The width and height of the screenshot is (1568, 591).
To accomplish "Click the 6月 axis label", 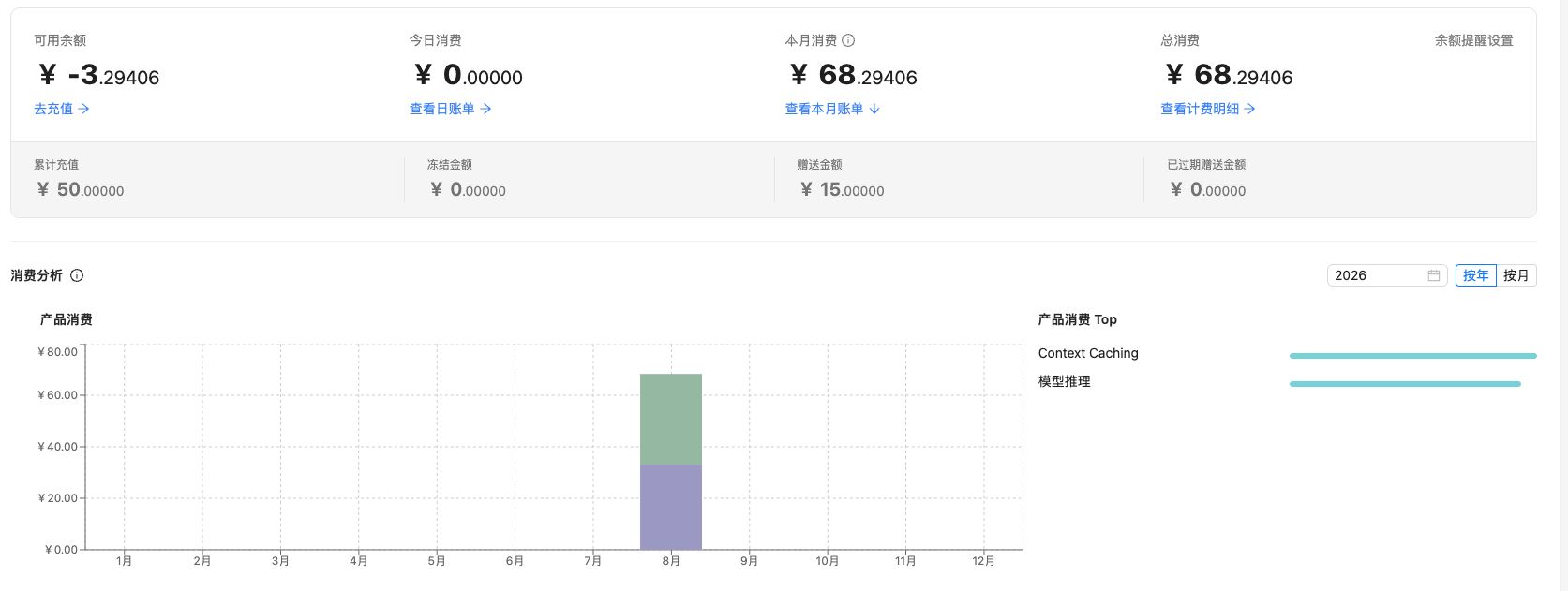I will pos(515,561).
